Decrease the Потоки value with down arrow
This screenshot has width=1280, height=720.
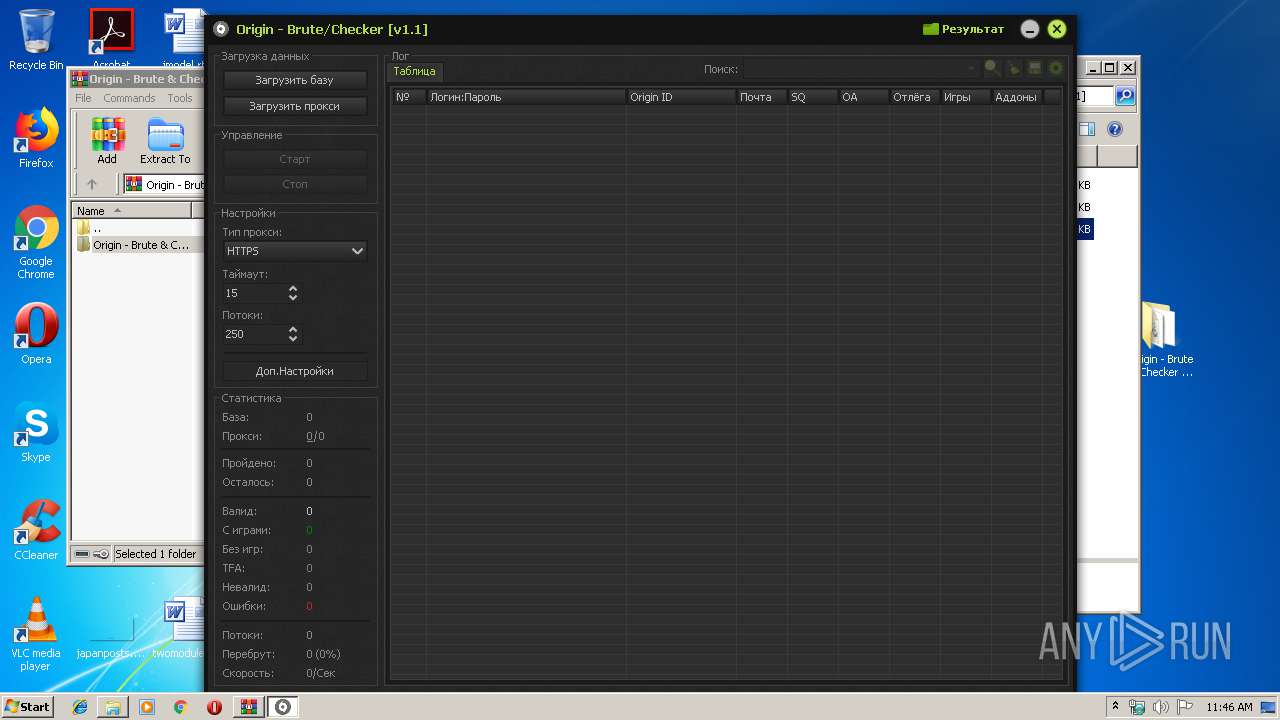[293, 339]
